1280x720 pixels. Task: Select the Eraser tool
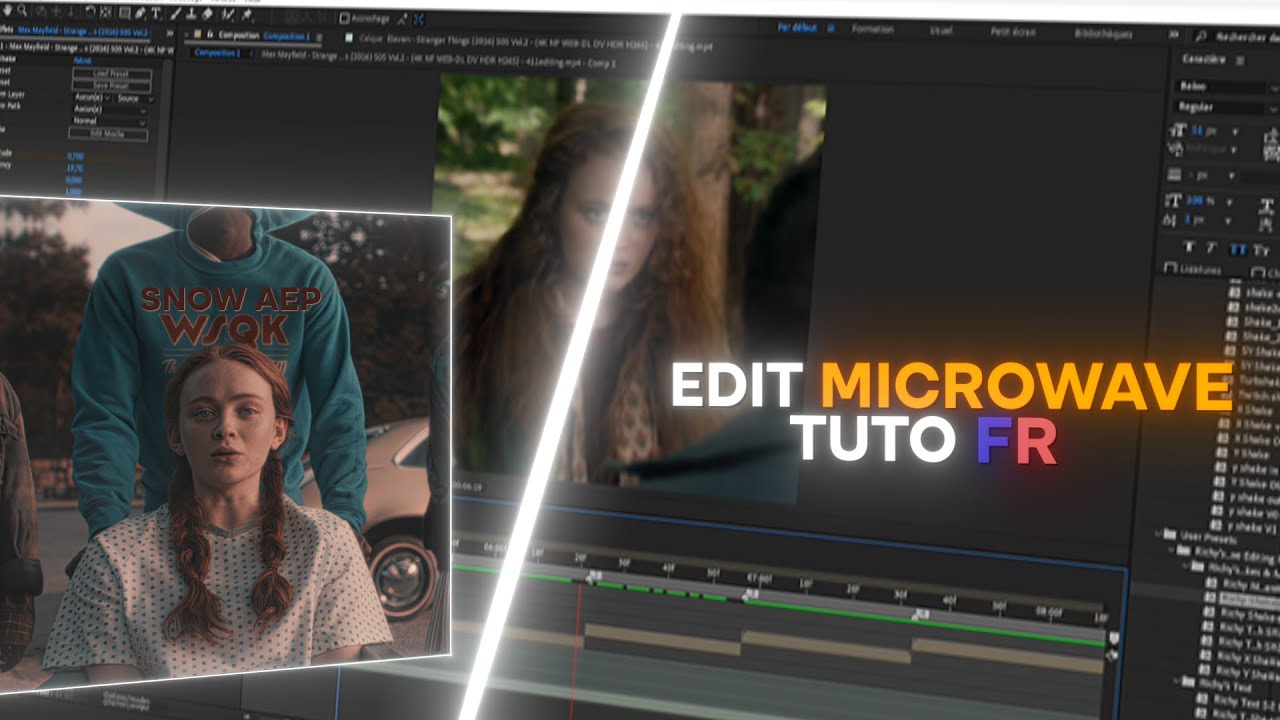point(207,14)
